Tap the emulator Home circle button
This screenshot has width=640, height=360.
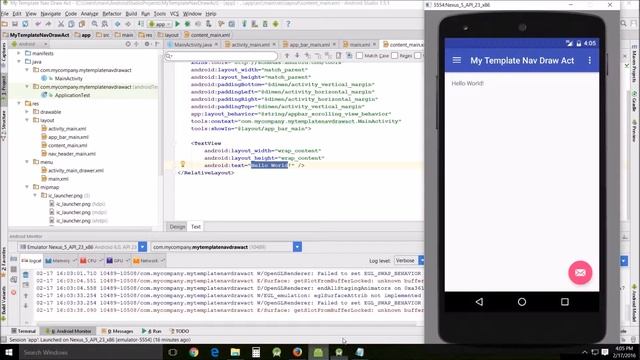[x=522, y=302]
